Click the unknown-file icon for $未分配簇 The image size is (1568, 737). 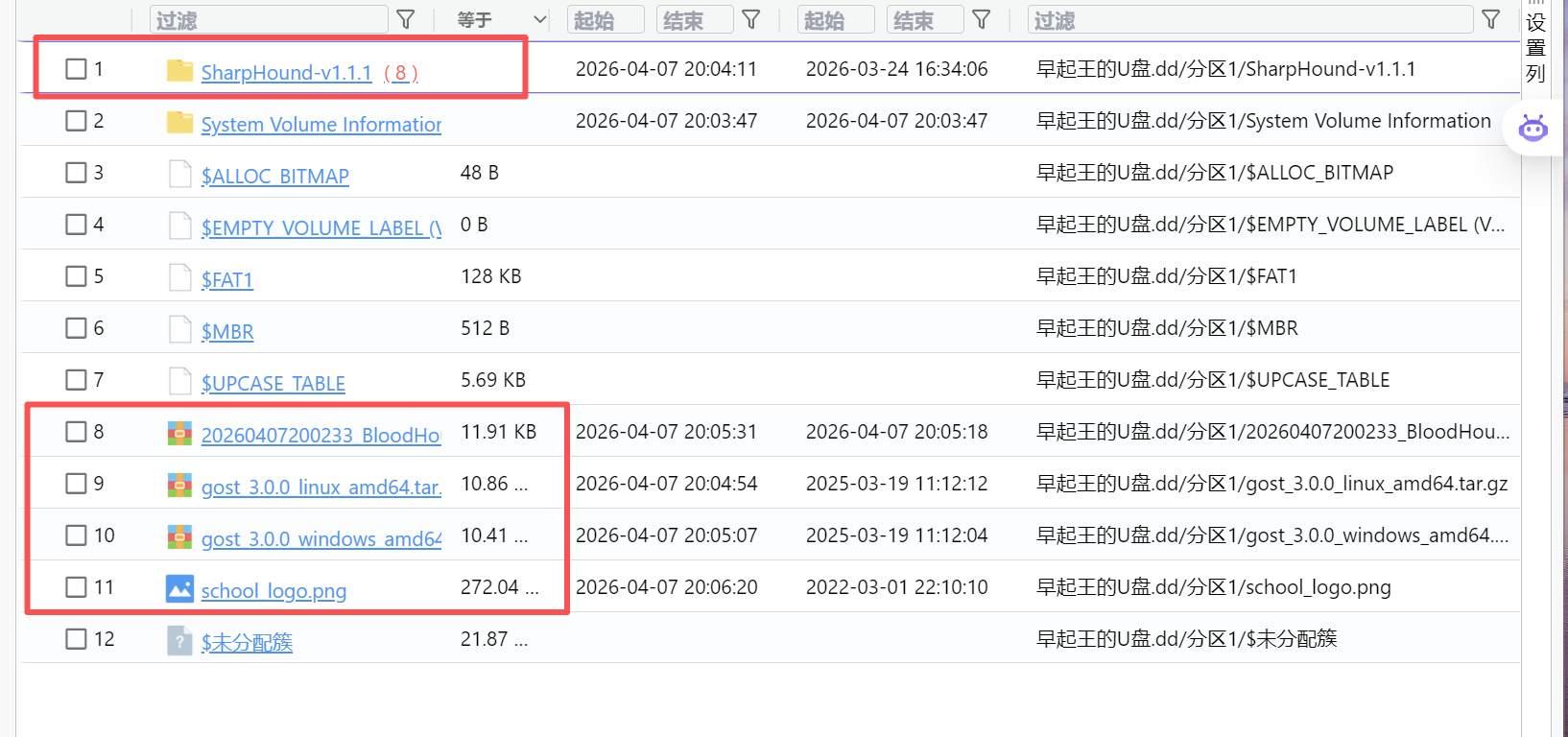pyautogui.click(x=179, y=640)
